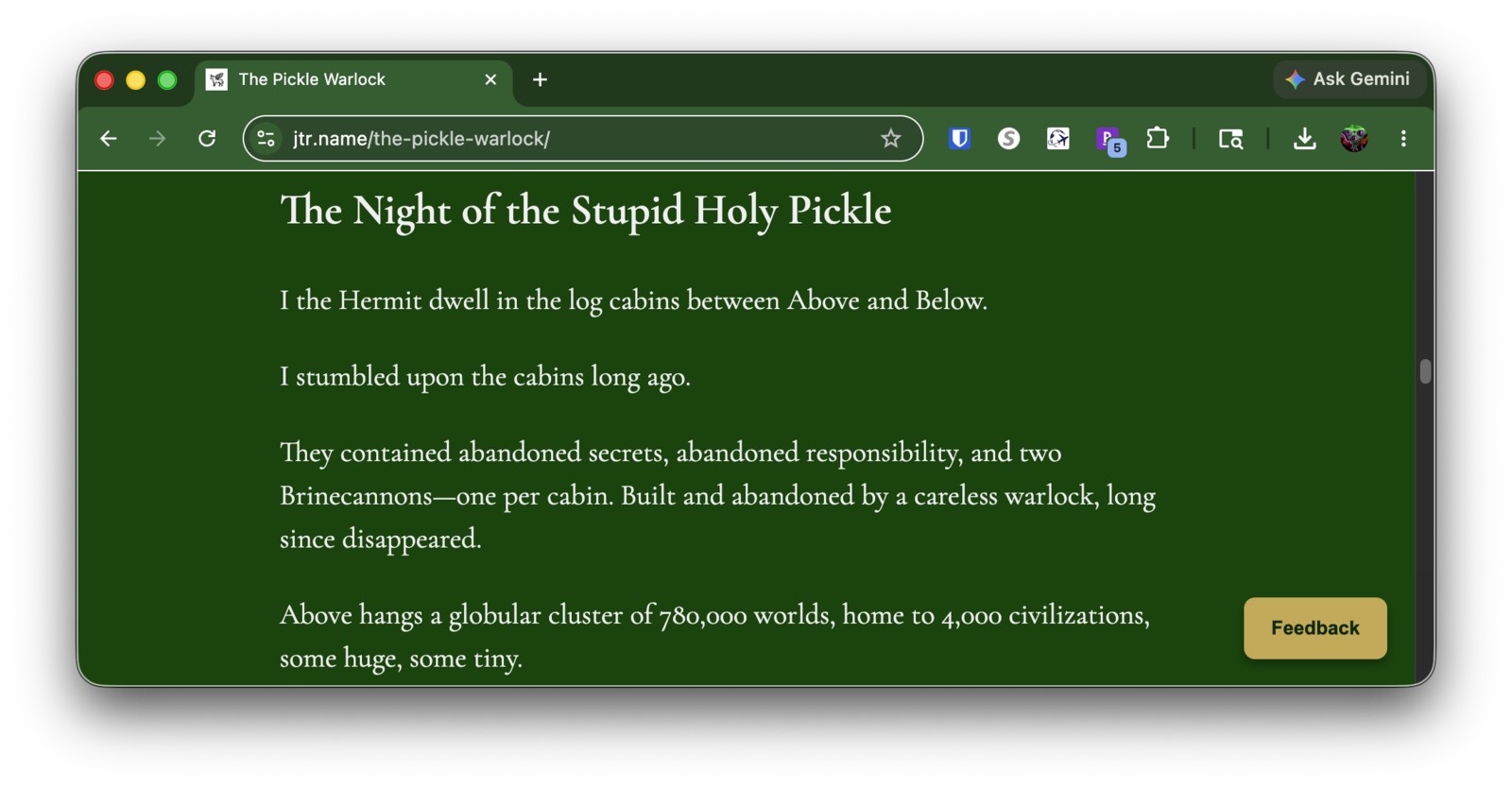Show the downloads panel
This screenshot has height=788, width=1512.
point(1304,139)
